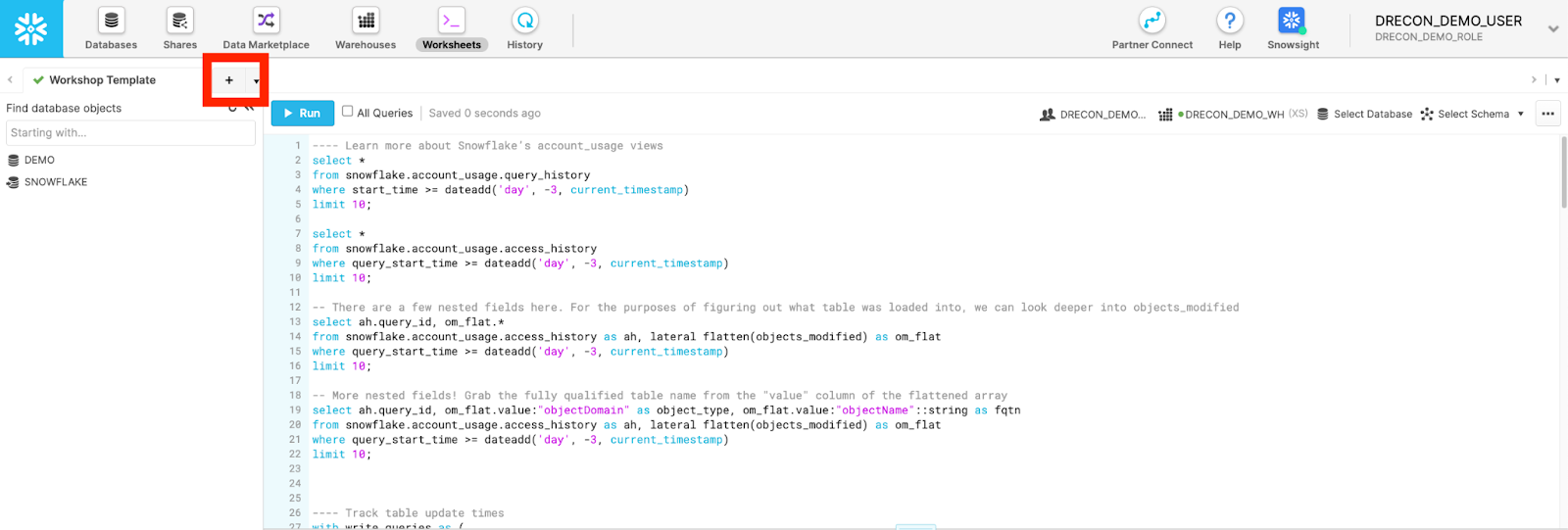Viewport: 1568px width, 530px height.
Task: Click the Snowflake logo
Action: (x=31, y=28)
